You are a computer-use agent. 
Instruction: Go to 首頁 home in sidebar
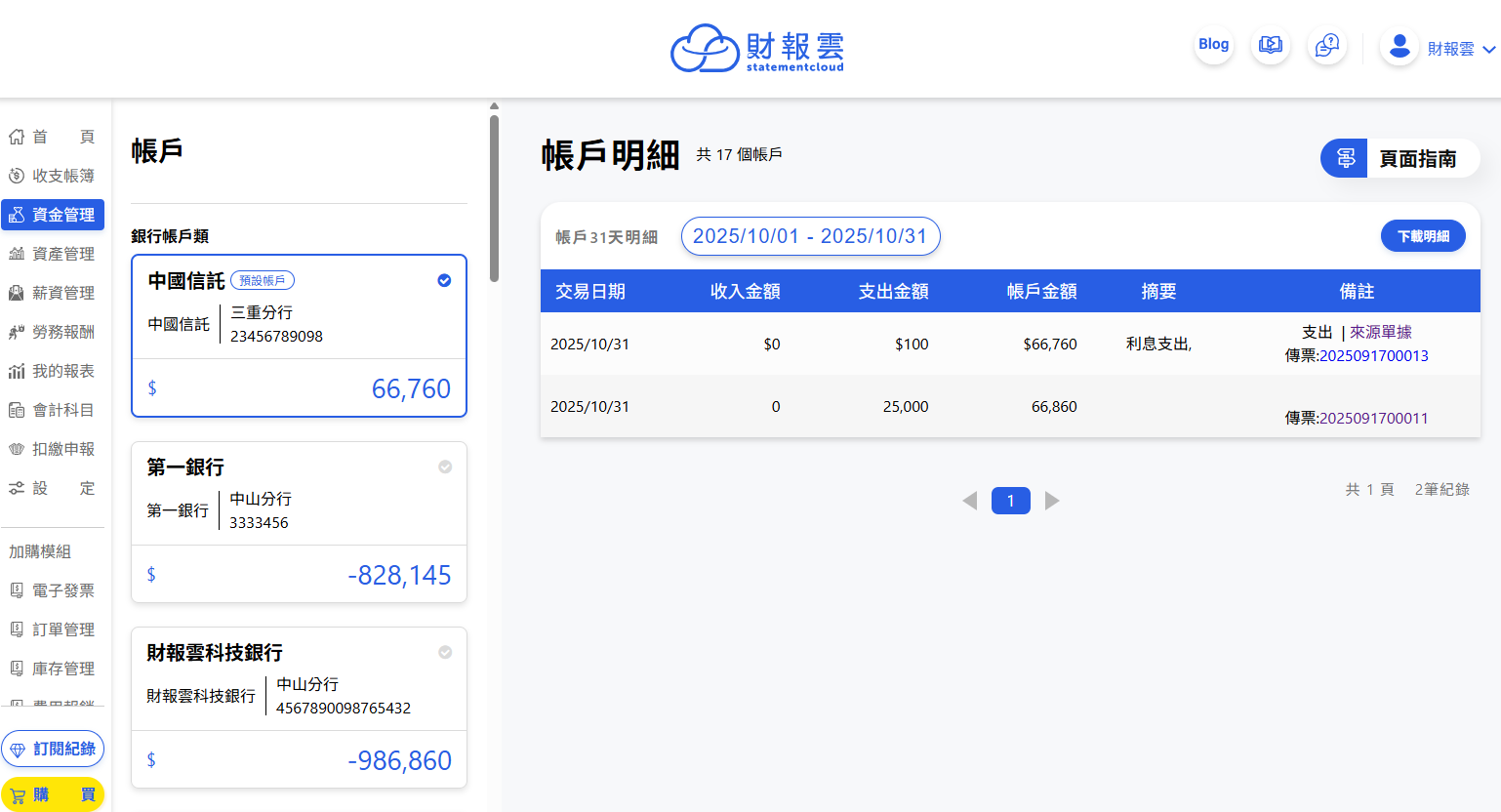click(53, 137)
